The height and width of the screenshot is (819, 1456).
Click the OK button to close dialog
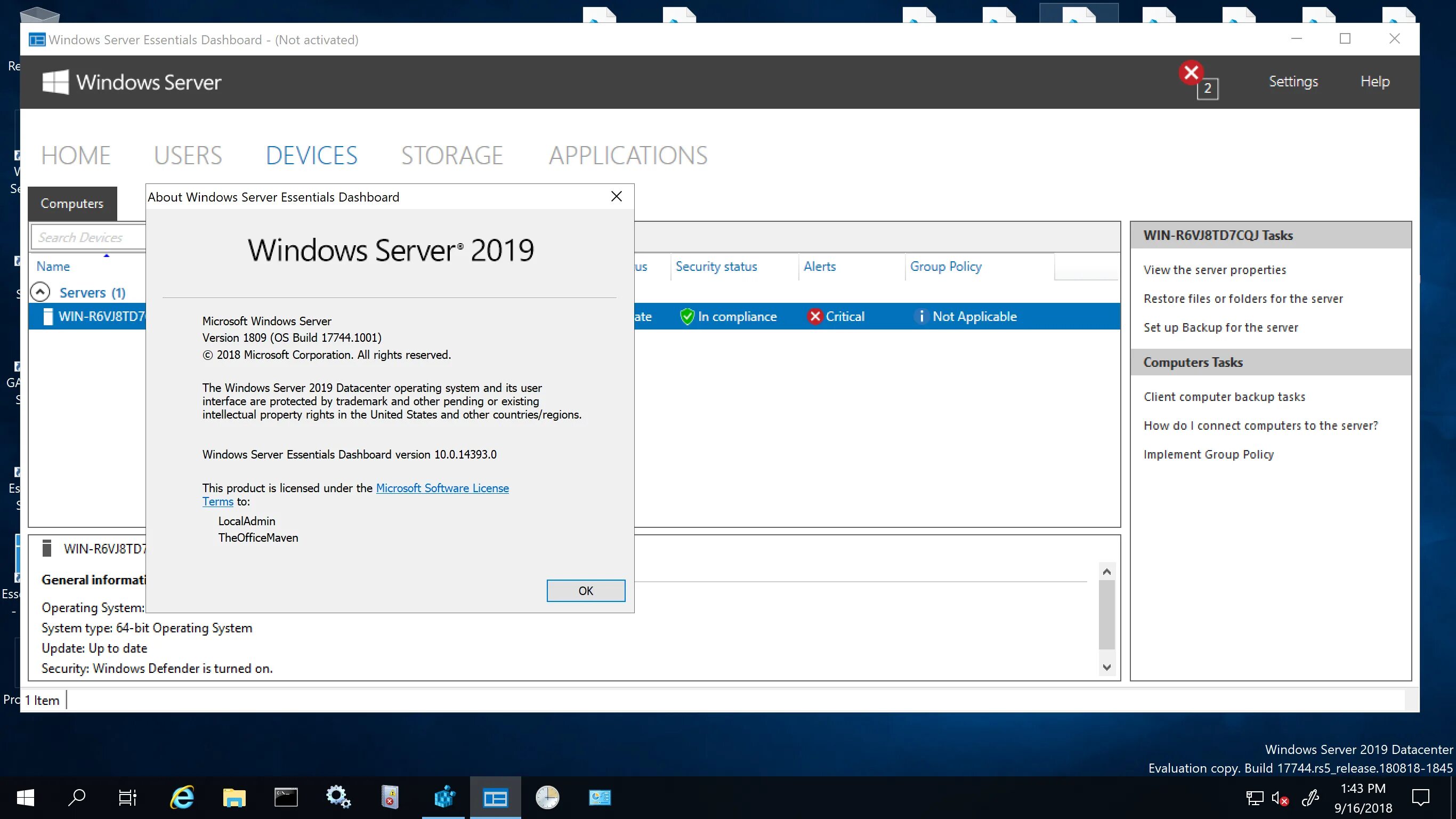point(586,590)
